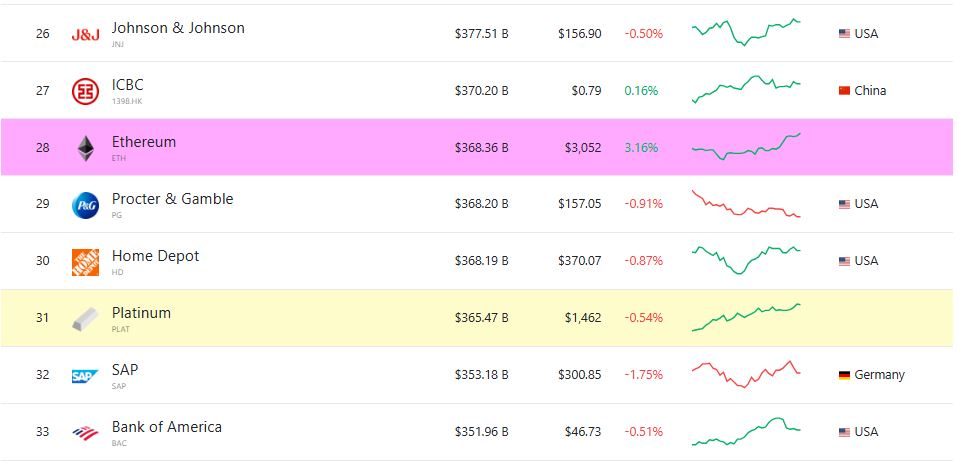Click the Home Depot orange logo

(x=86, y=262)
